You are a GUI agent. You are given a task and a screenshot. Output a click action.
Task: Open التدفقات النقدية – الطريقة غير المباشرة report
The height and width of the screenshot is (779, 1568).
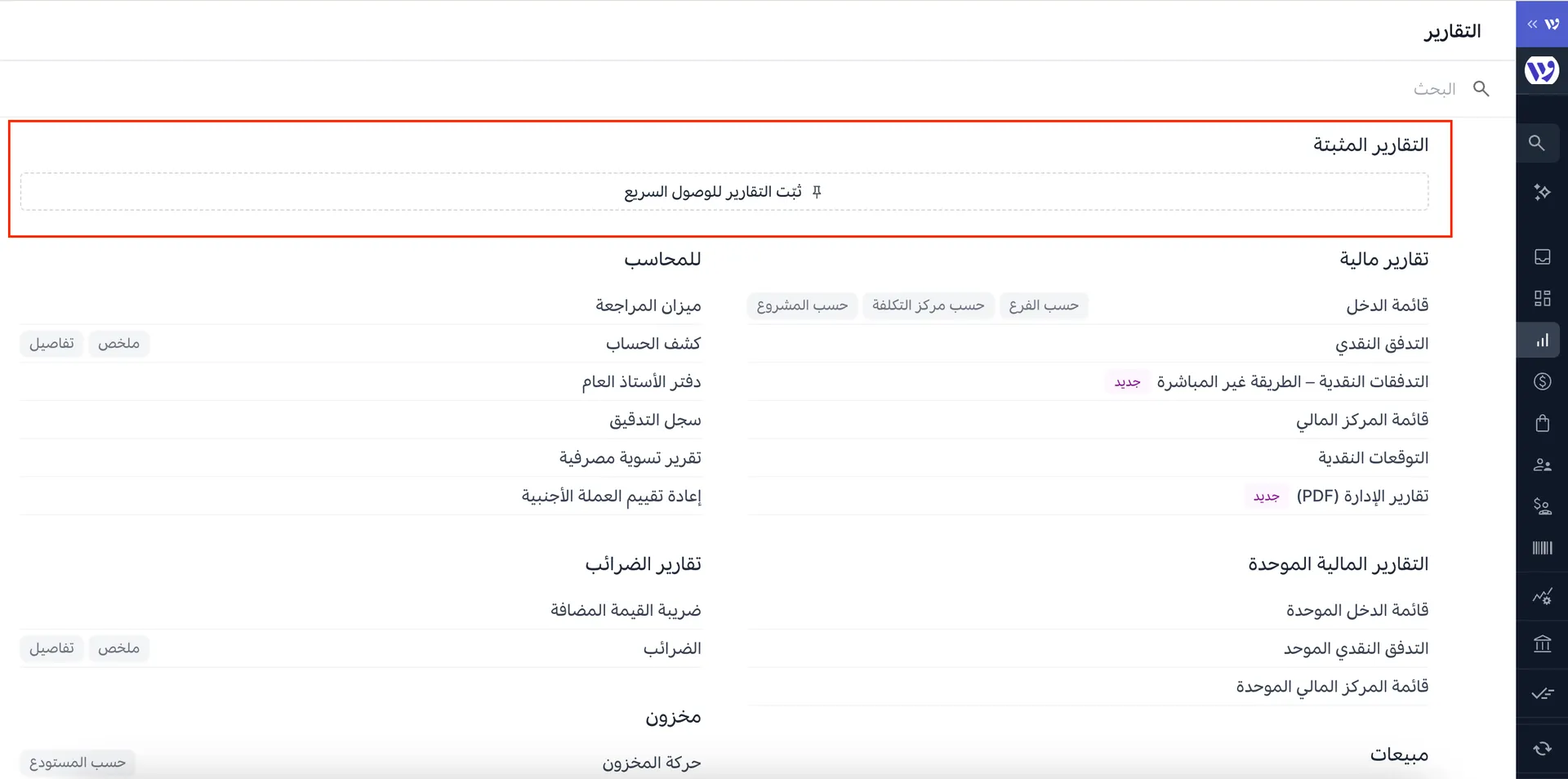(1293, 381)
